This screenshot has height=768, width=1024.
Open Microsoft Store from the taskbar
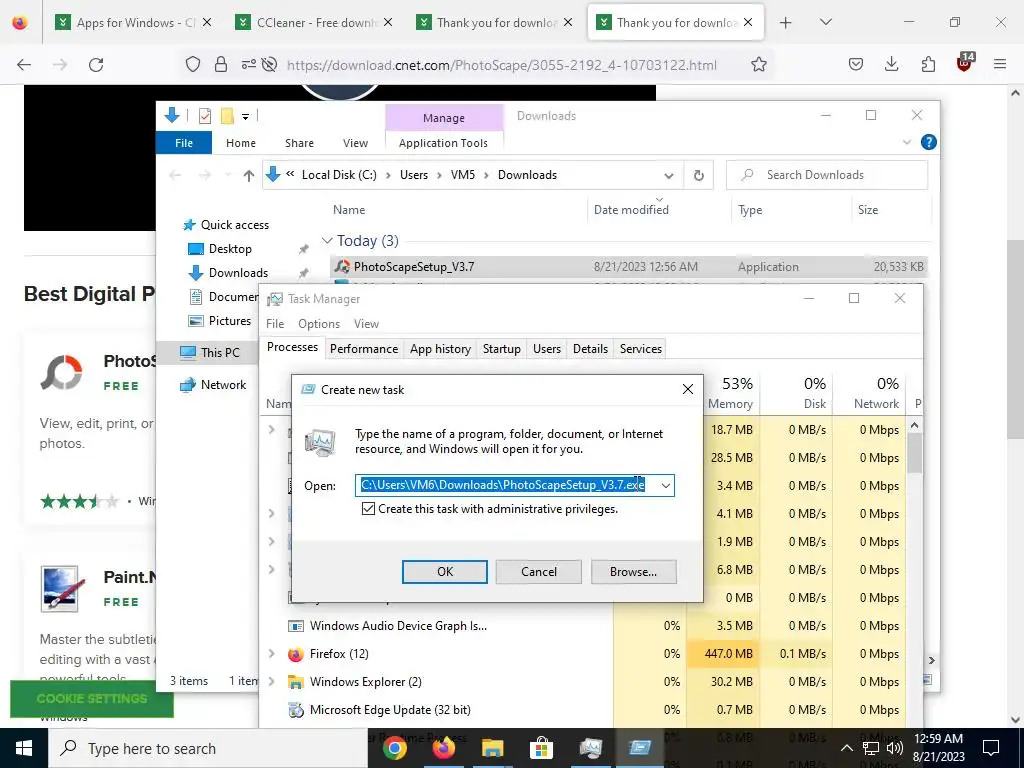(x=541, y=748)
